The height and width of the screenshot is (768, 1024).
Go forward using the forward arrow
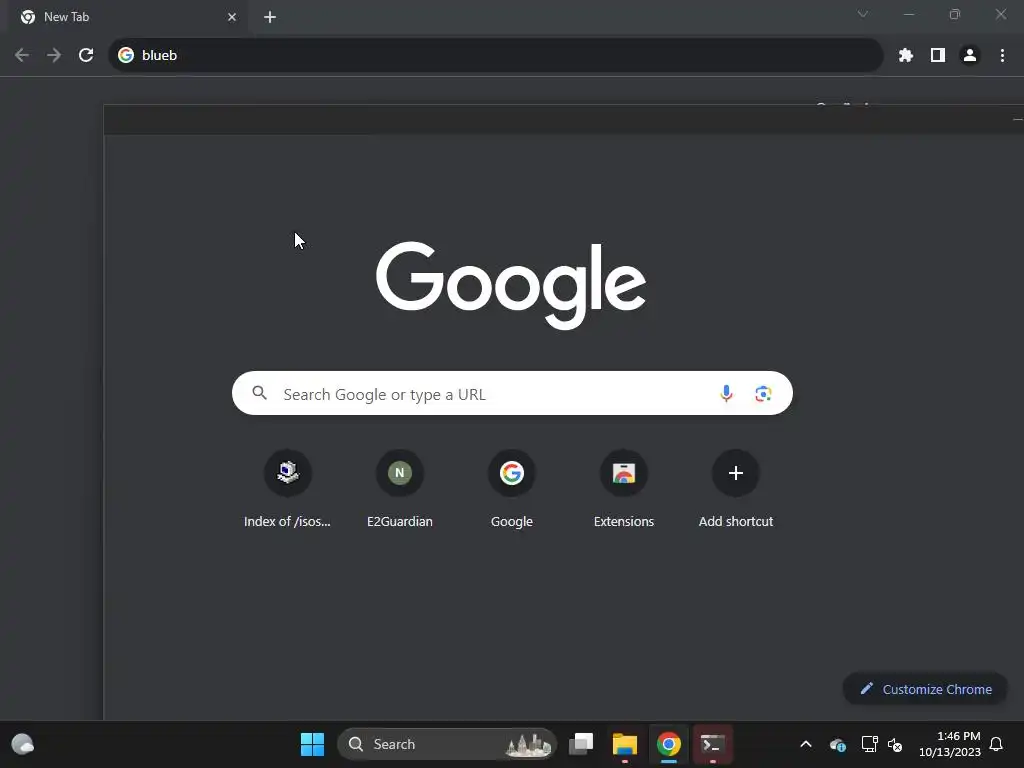tap(54, 55)
